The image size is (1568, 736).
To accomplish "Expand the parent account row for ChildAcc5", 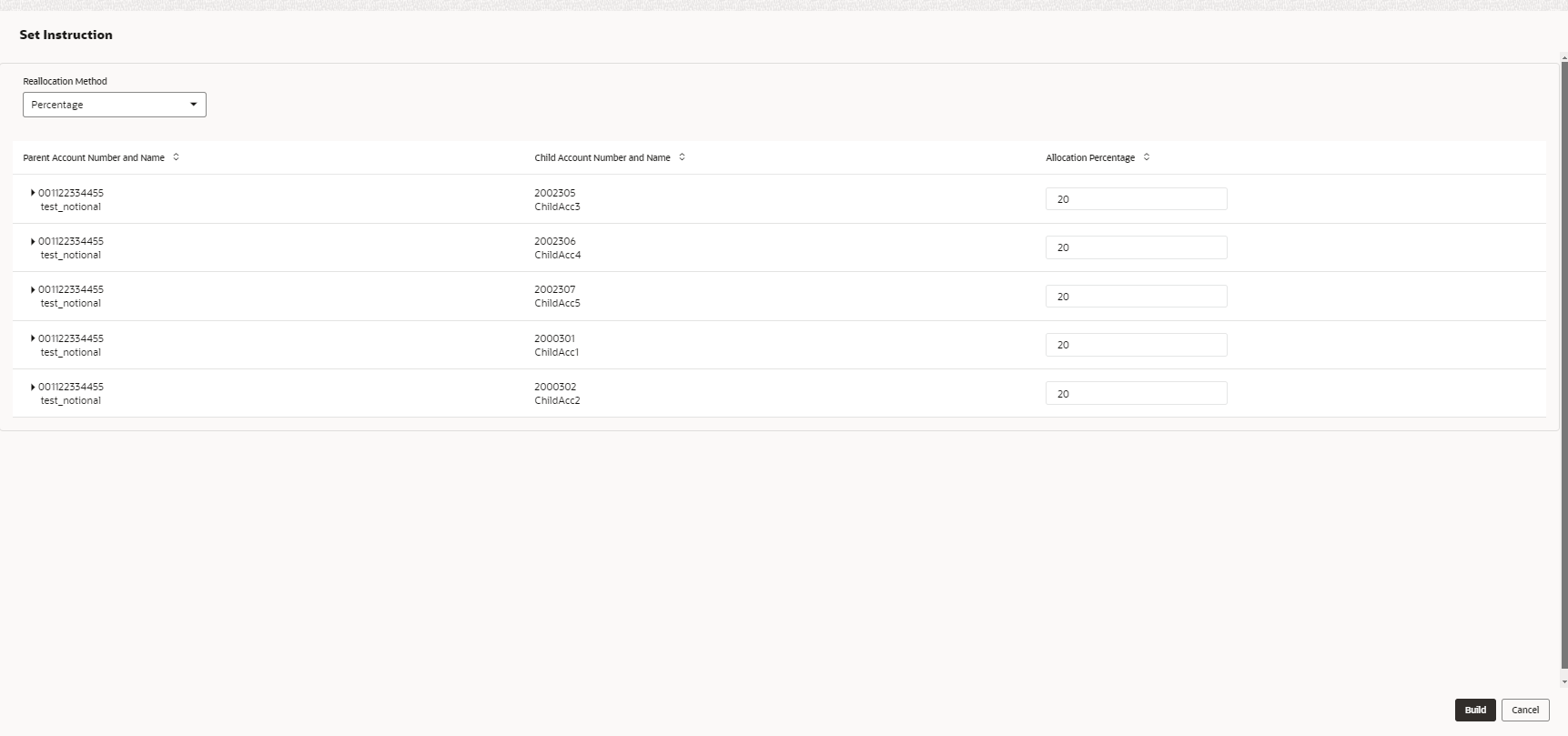I will 33,289.
